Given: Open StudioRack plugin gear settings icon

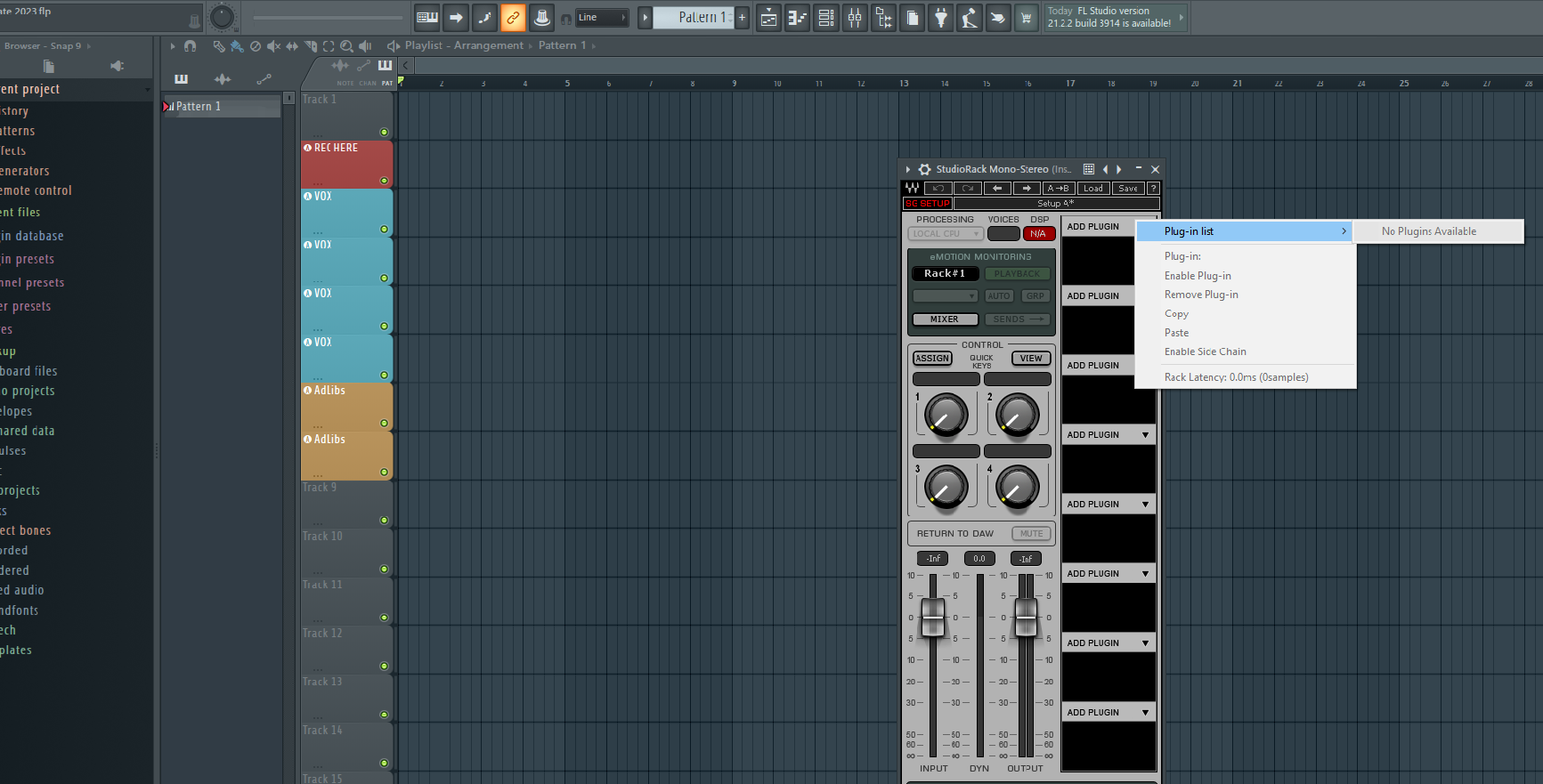Looking at the screenshot, I should pyautogui.click(x=925, y=169).
